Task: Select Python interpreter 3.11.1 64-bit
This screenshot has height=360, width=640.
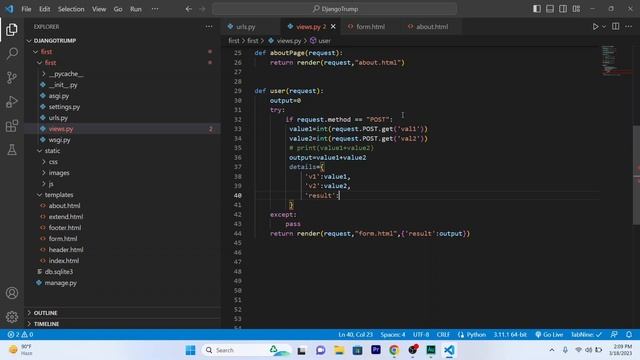Action: click(509, 334)
